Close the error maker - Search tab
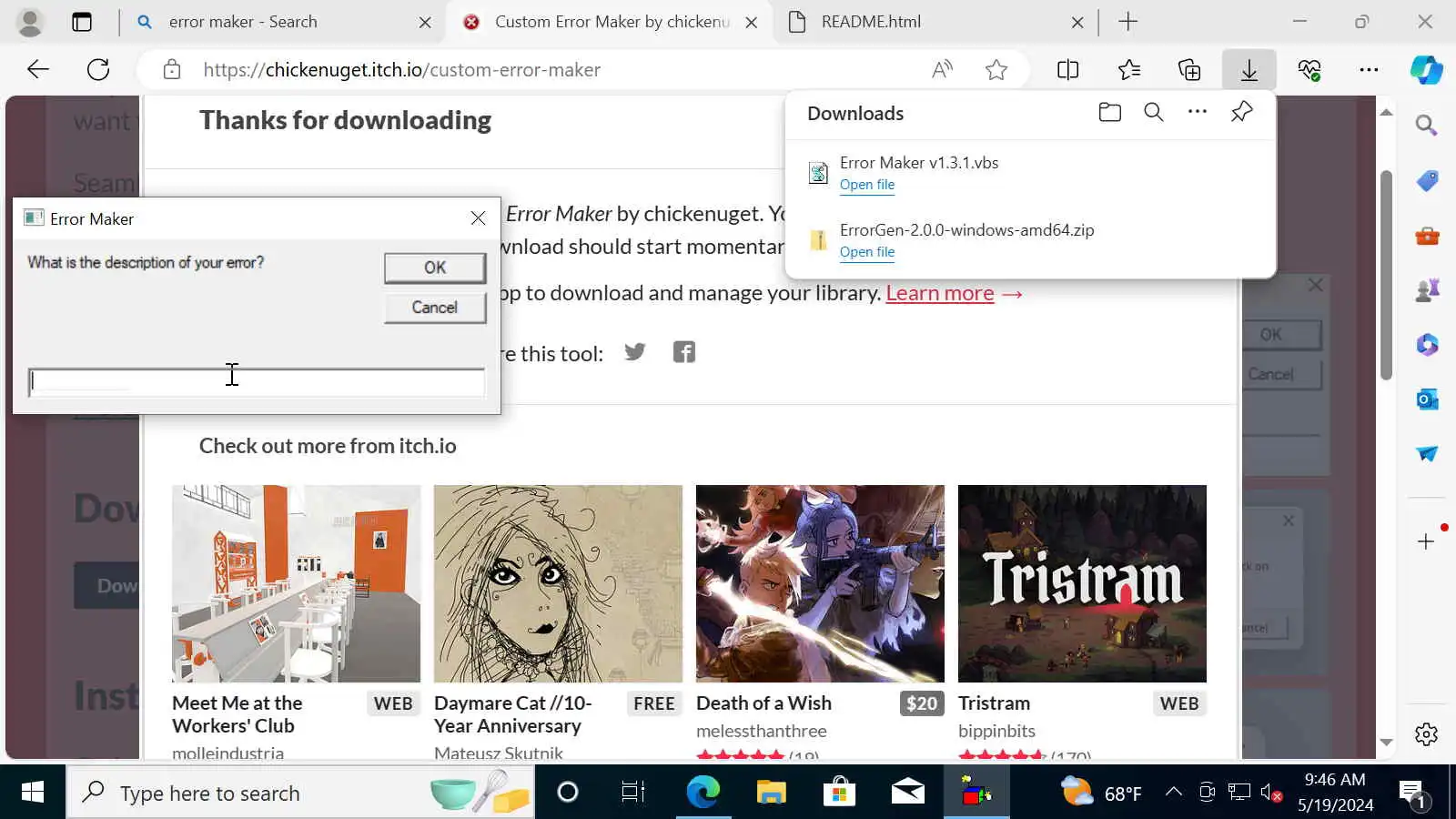This screenshot has width=1456, height=819. point(425,23)
